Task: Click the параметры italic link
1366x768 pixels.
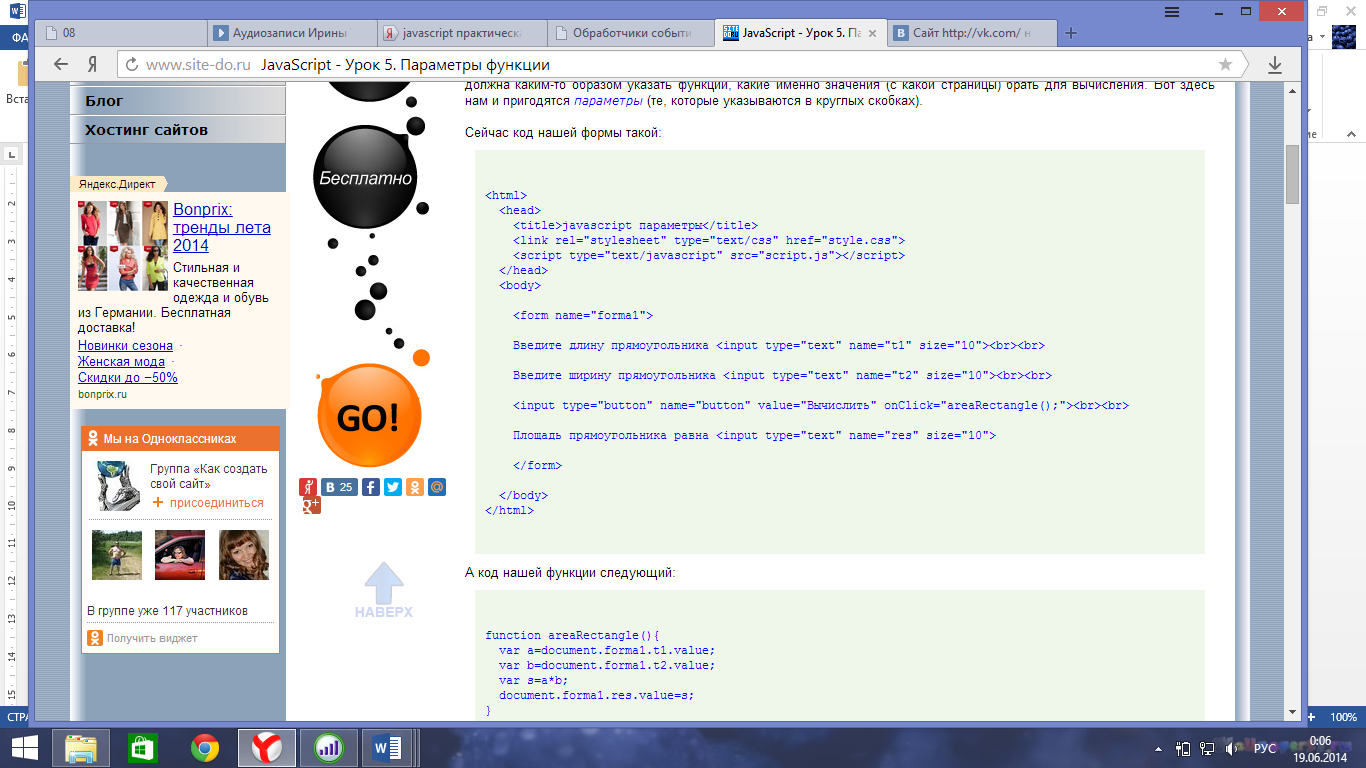Action: (608, 101)
